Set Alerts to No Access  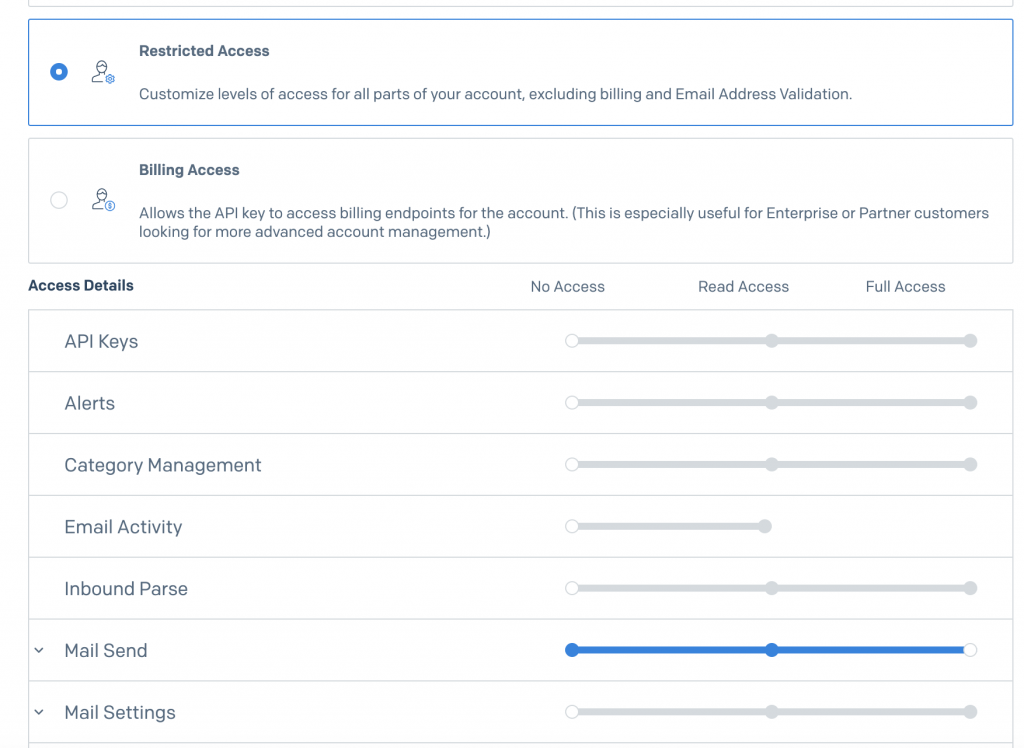[x=572, y=402]
